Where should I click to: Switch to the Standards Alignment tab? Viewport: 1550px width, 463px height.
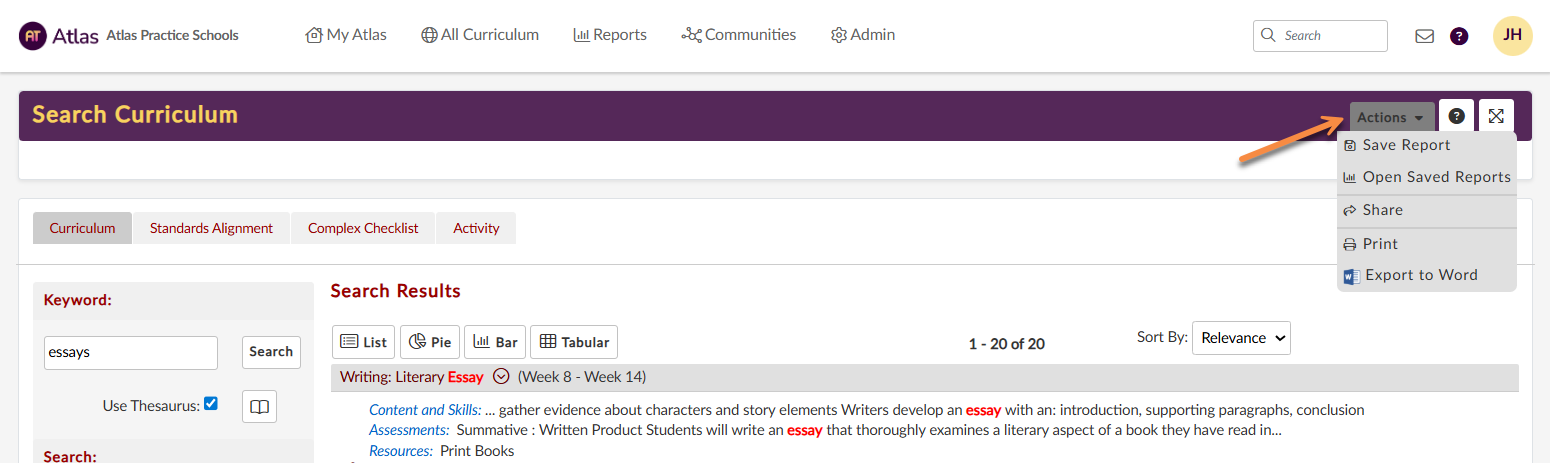211,228
